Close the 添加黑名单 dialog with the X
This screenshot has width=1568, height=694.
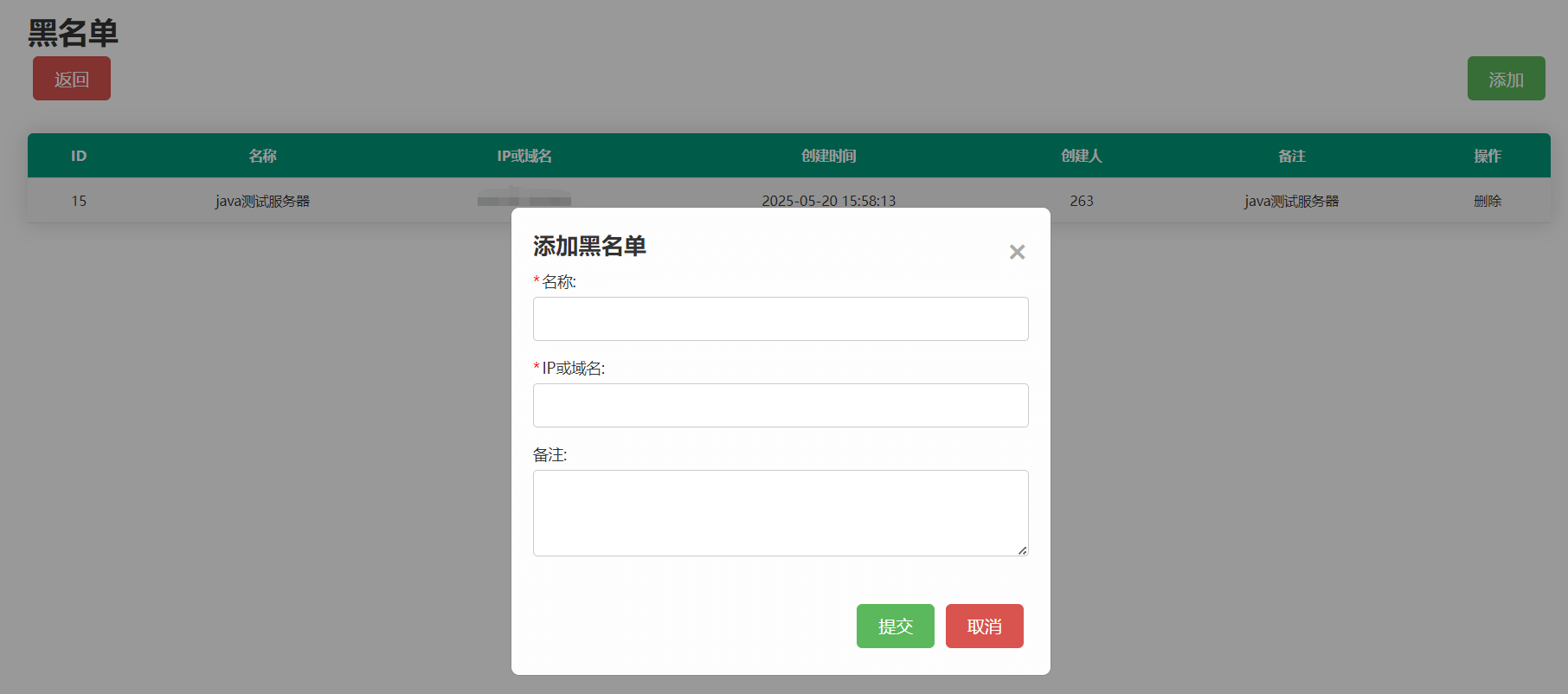point(1017,252)
